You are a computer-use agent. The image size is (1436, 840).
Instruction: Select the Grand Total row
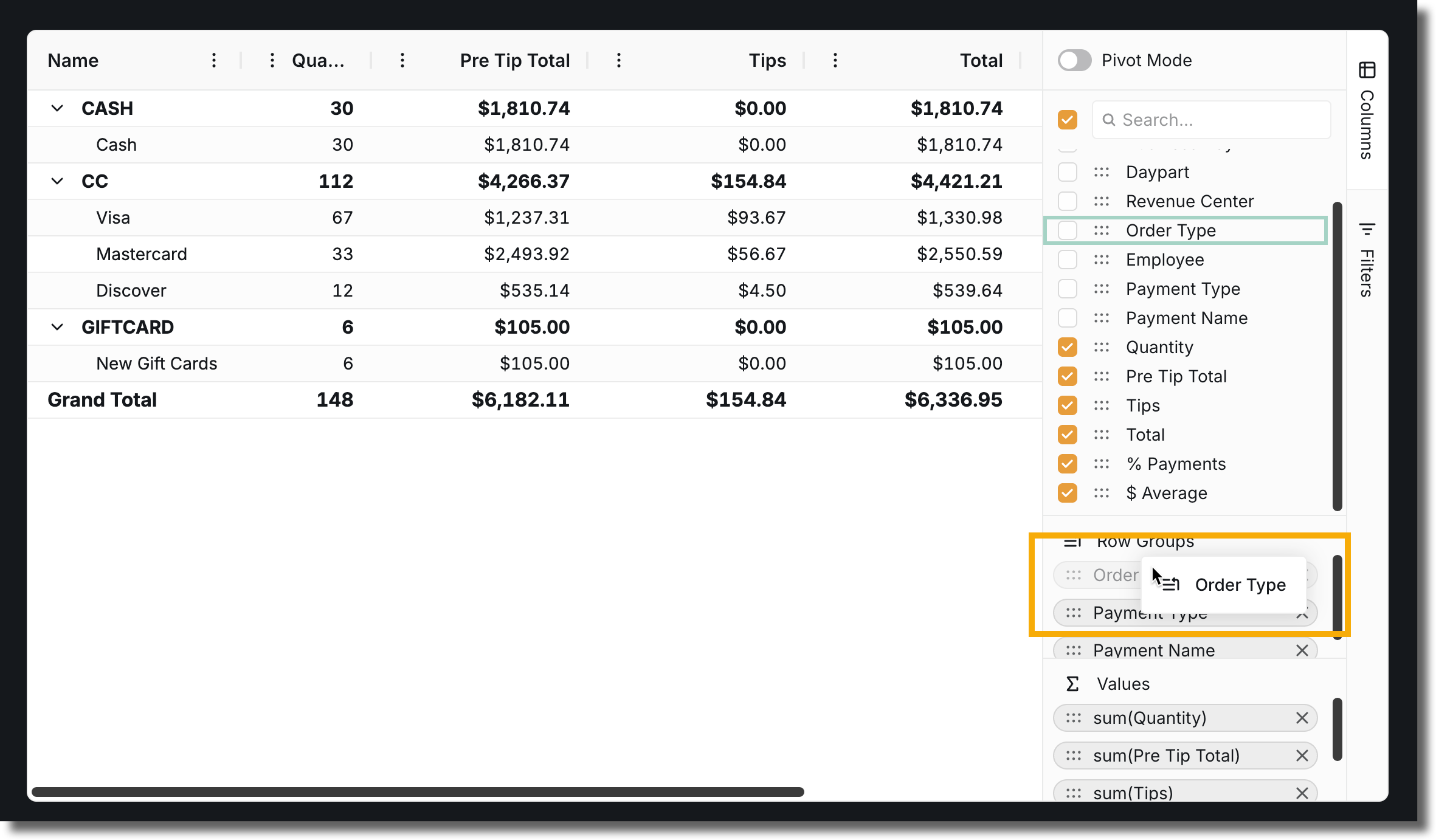534,400
